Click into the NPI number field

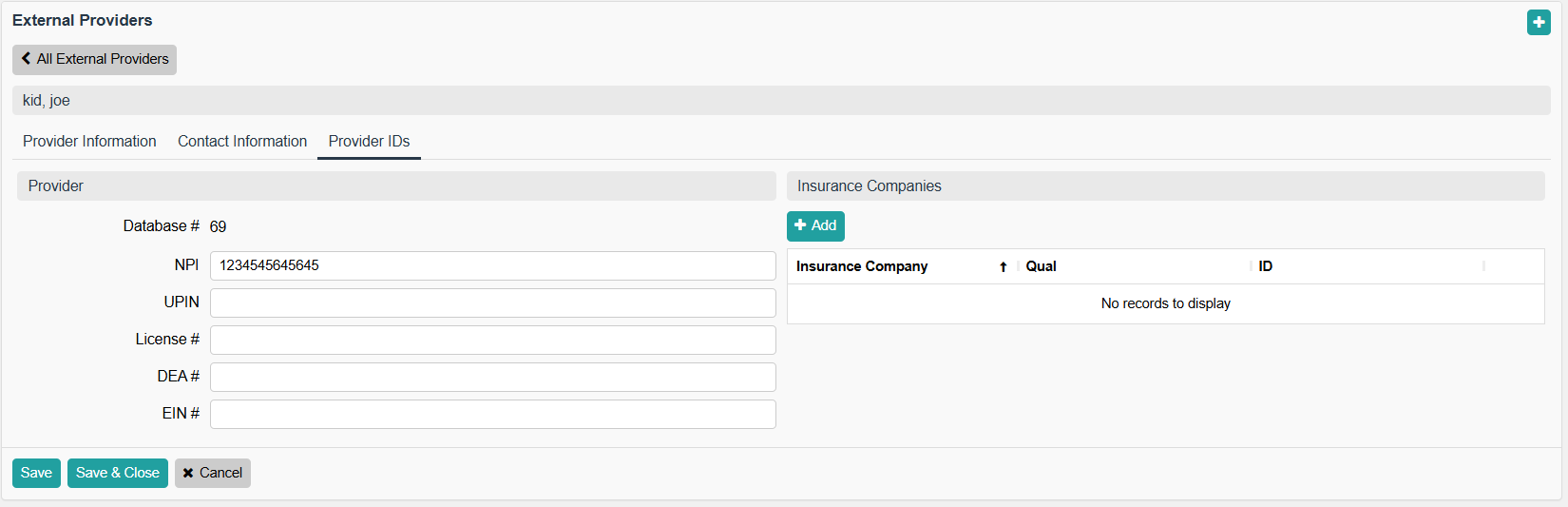[x=492, y=265]
